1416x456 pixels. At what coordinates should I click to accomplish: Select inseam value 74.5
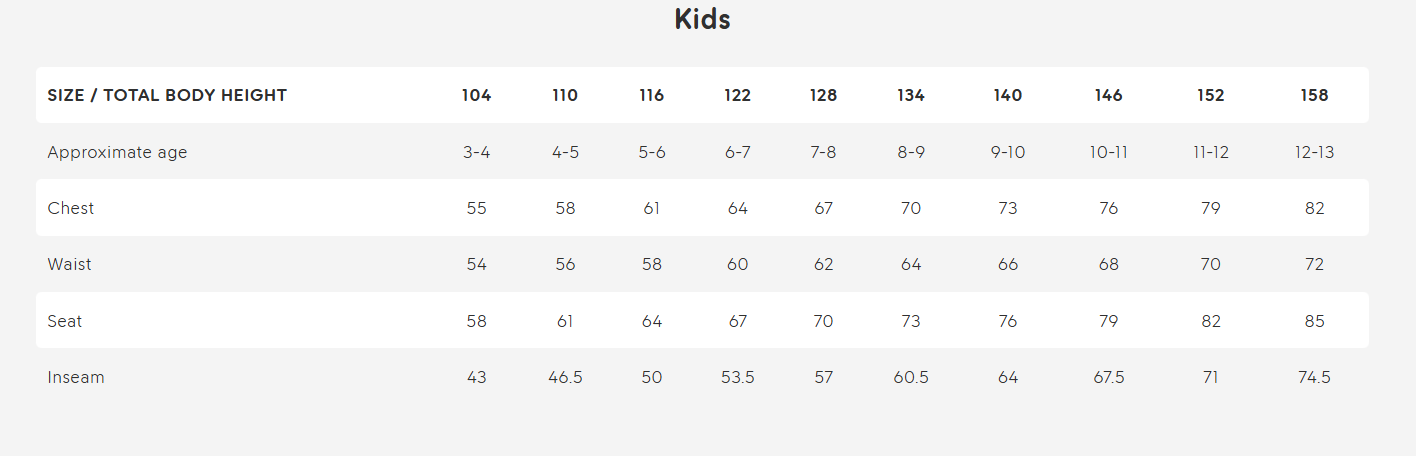coord(1314,377)
